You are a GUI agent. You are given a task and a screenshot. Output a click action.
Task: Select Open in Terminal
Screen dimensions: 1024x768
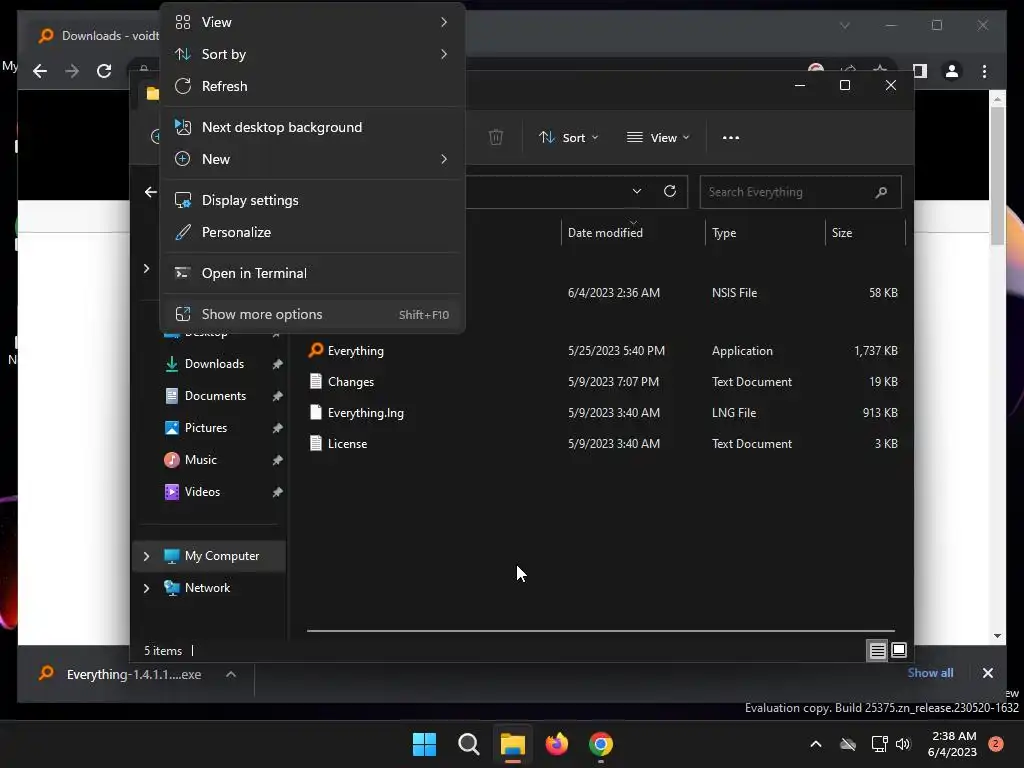(312, 274)
